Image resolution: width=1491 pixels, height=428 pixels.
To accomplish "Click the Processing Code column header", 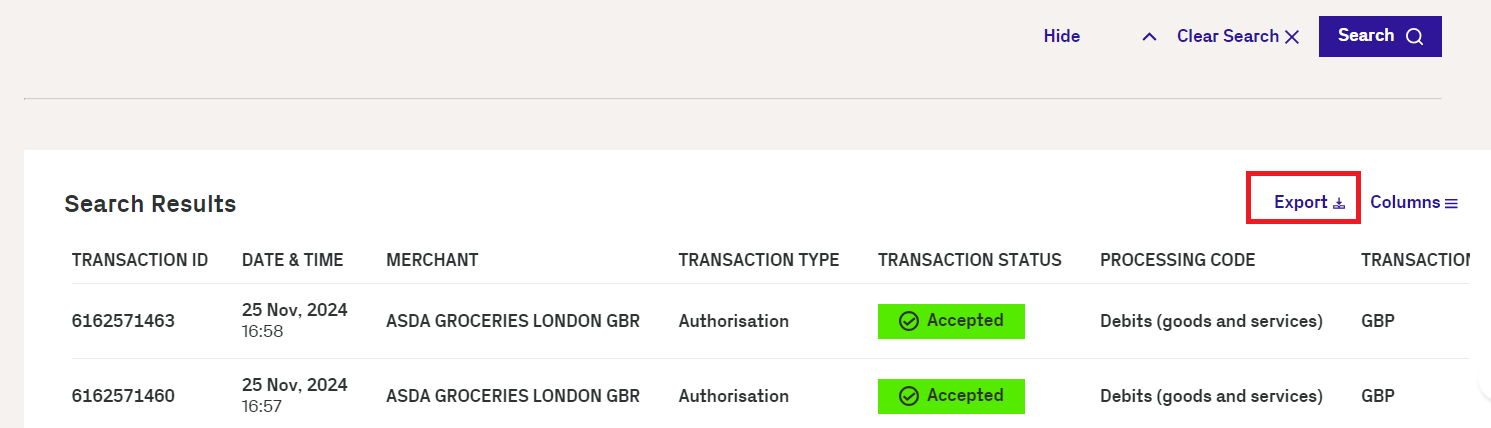I will click(x=1177, y=260).
